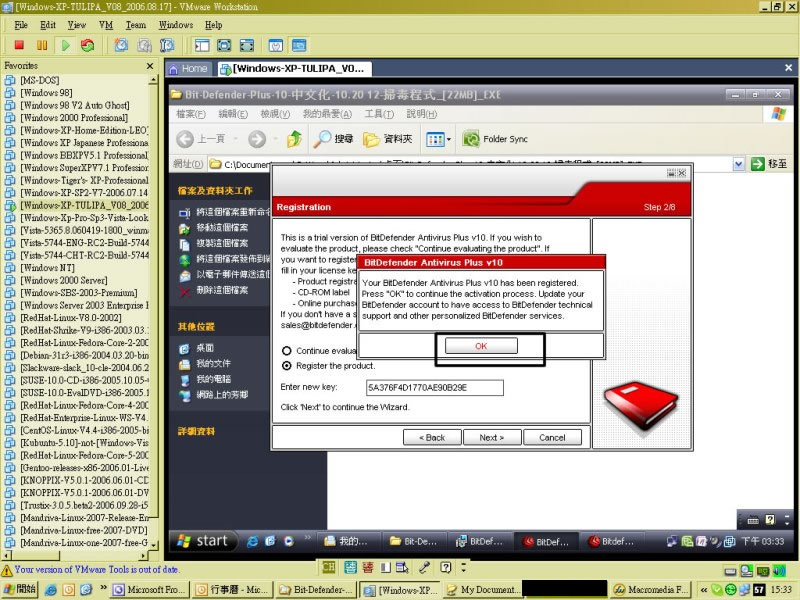Click the 資料夾 folders icon in Explorer
Image resolution: width=800 pixels, height=600 pixels.
pos(371,139)
